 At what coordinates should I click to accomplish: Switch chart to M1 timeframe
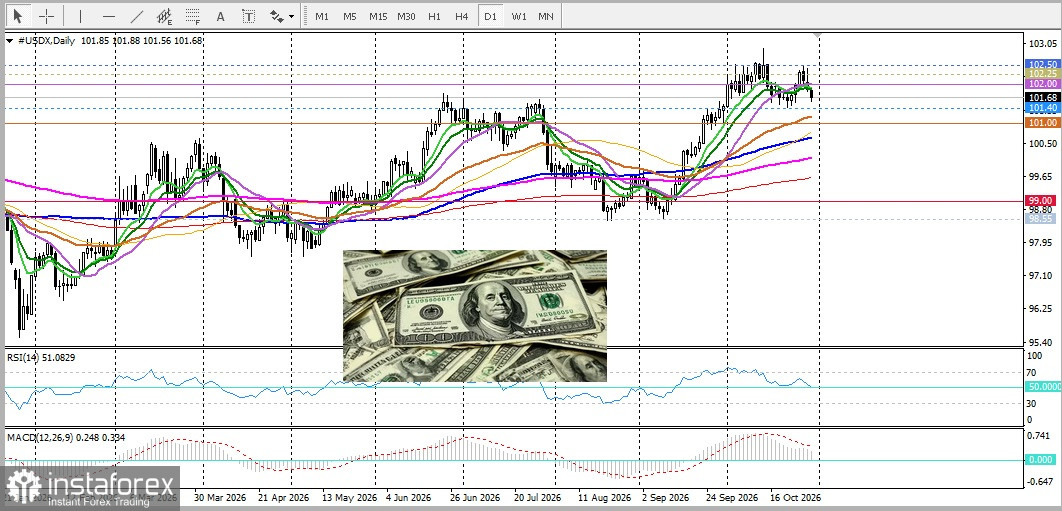[322, 16]
